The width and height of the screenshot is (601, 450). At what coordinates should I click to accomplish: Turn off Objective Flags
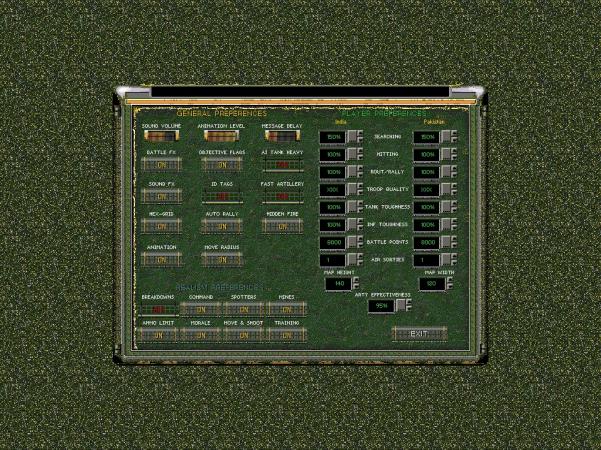point(220,165)
